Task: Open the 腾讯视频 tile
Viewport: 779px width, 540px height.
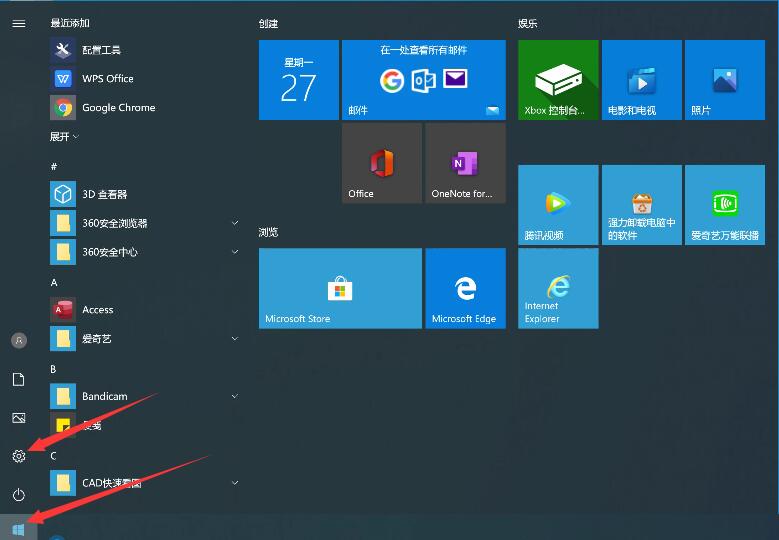Action: click(x=558, y=205)
